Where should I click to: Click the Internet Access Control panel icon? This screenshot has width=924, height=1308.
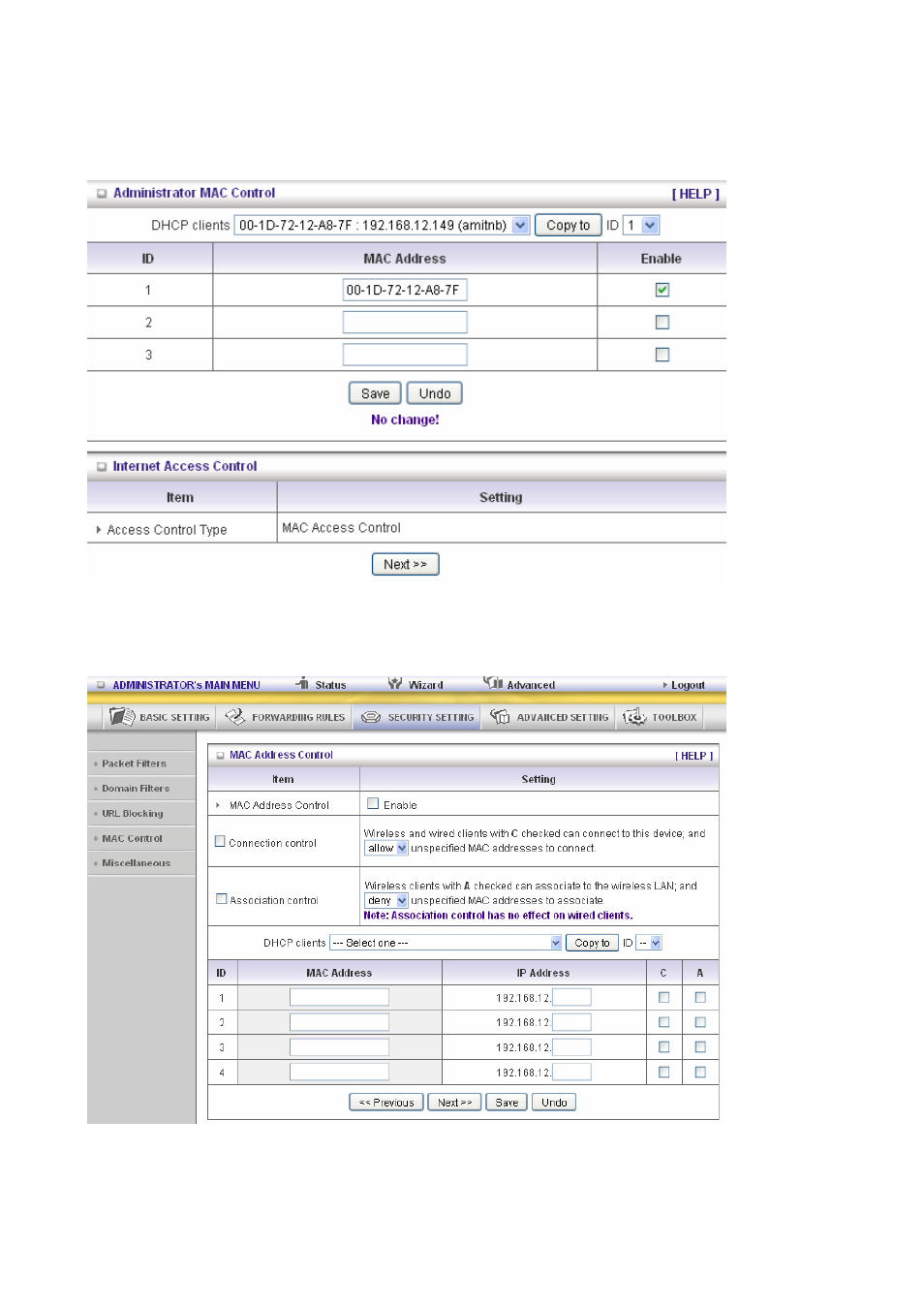pyautogui.click(x=102, y=467)
